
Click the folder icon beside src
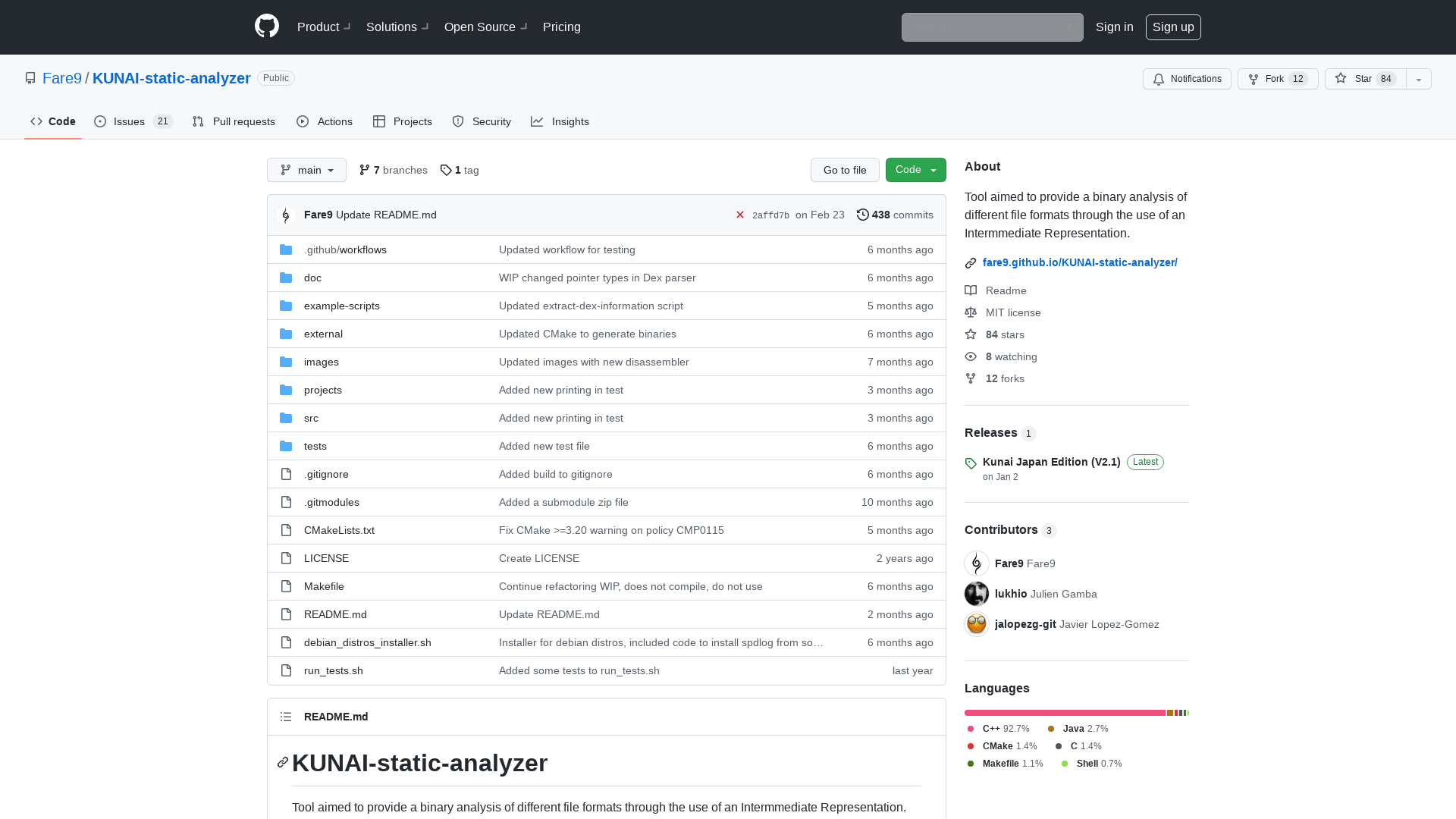(286, 418)
